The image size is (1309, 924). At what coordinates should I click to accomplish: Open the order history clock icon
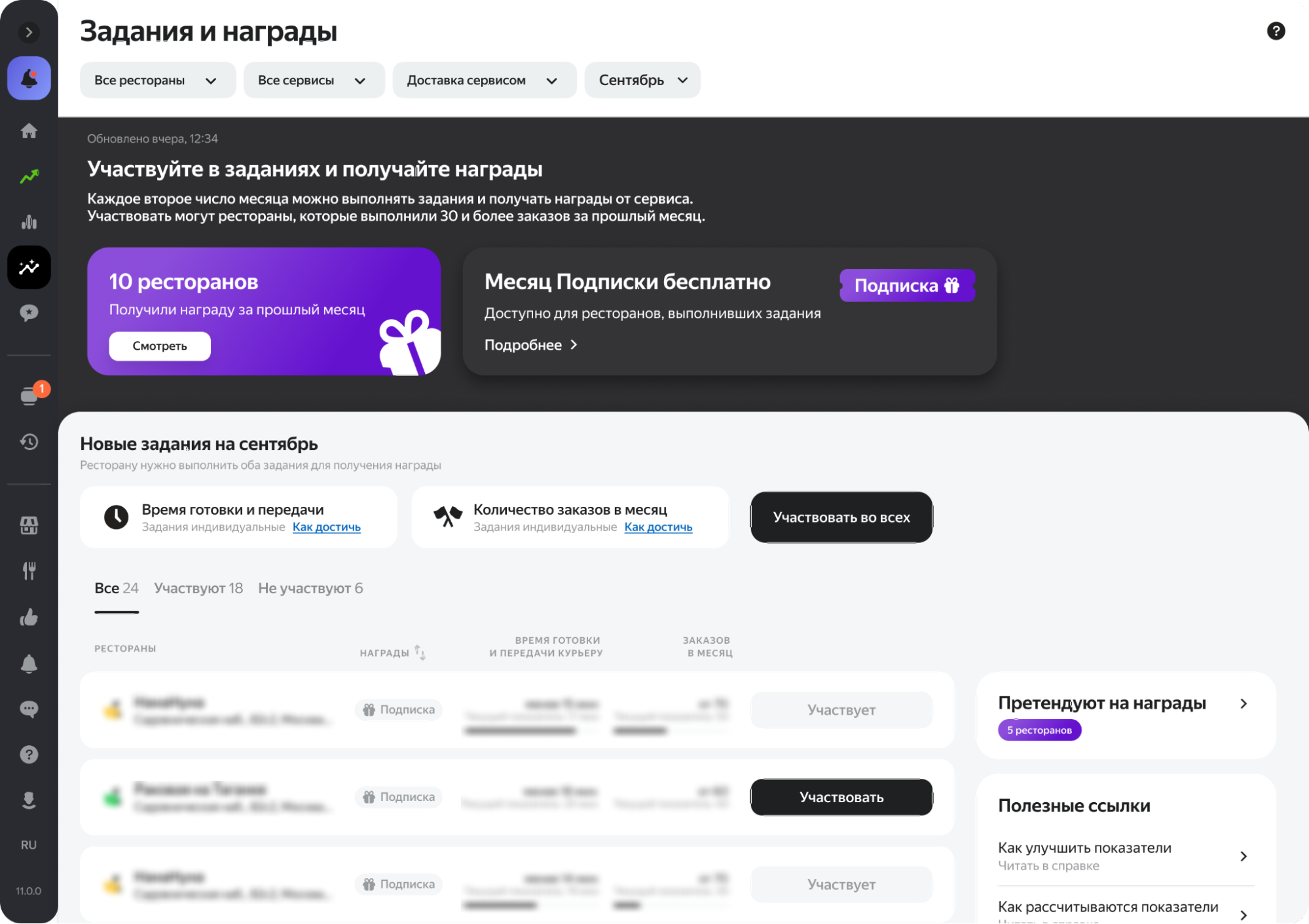pos(29,441)
